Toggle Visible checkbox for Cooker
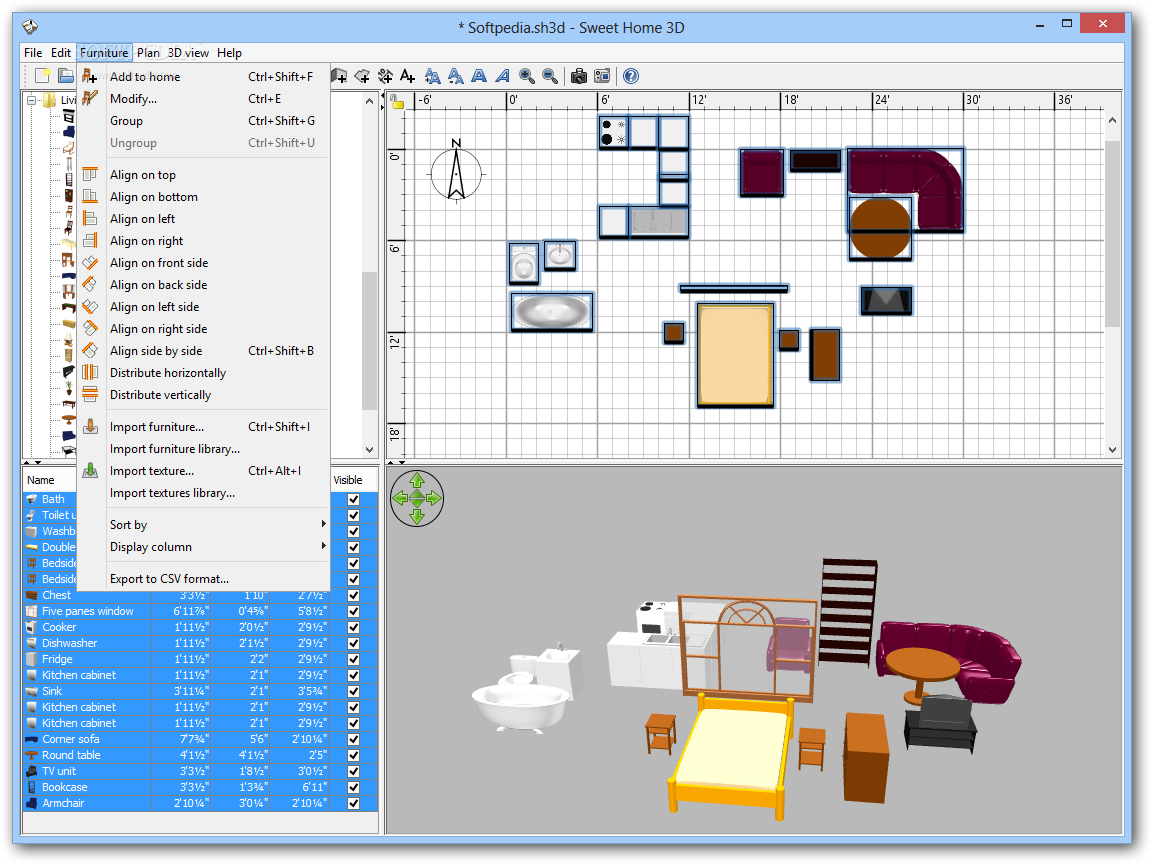The image size is (1152, 864). coord(353,627)
